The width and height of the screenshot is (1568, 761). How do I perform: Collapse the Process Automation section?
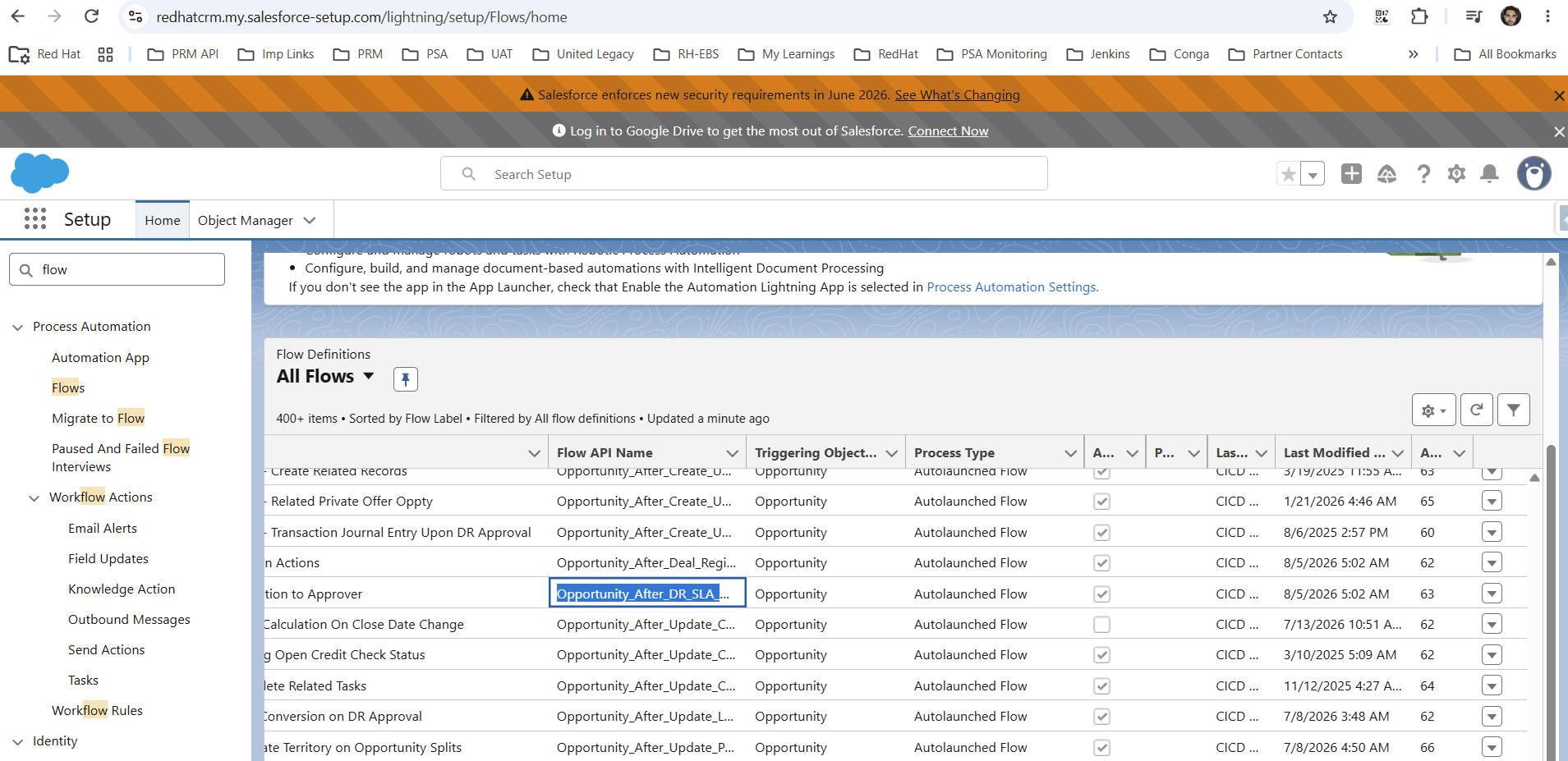click(17, 327)
